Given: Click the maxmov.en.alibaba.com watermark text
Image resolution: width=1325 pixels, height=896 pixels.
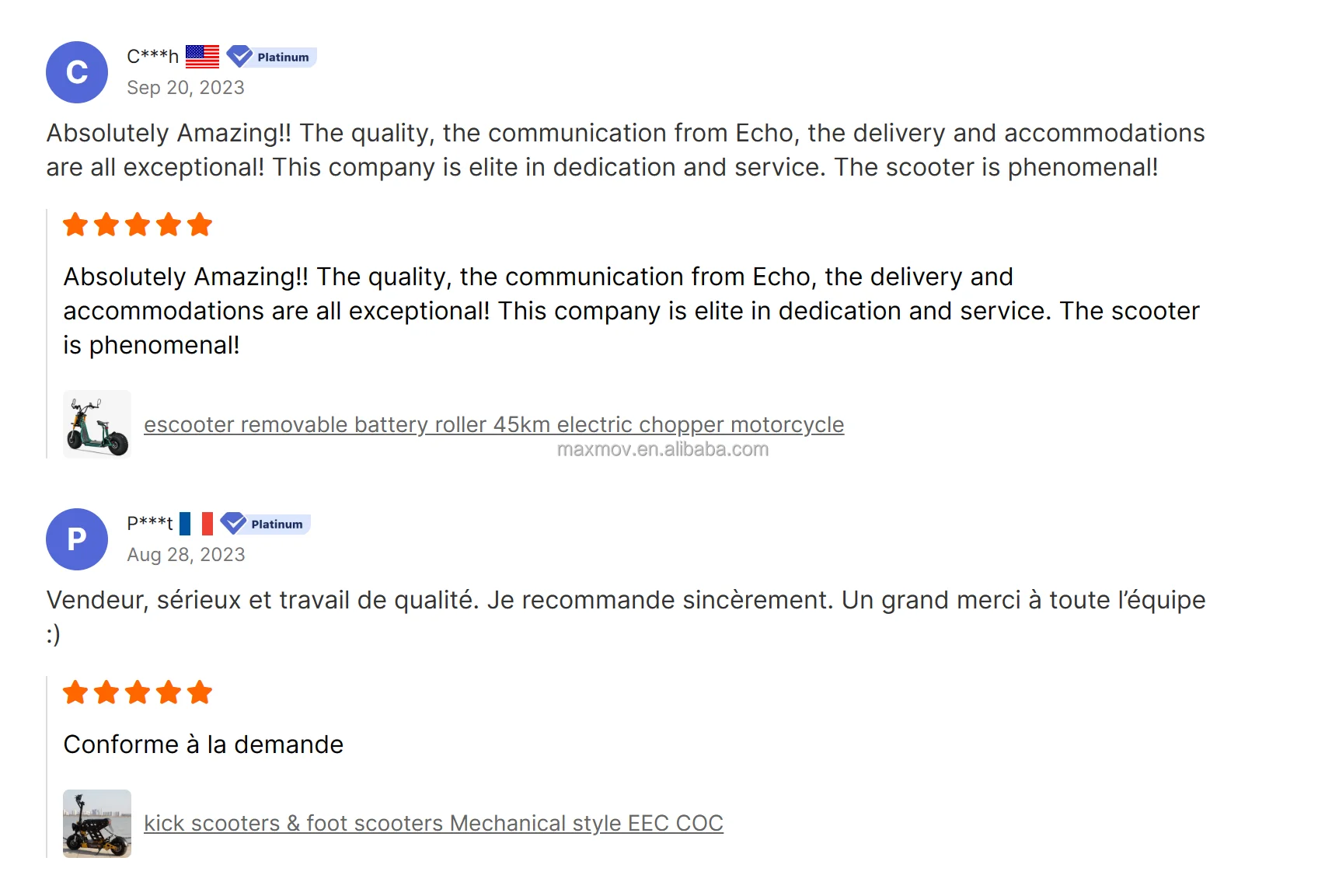Looking at the screenshot, I should point(662,450).
